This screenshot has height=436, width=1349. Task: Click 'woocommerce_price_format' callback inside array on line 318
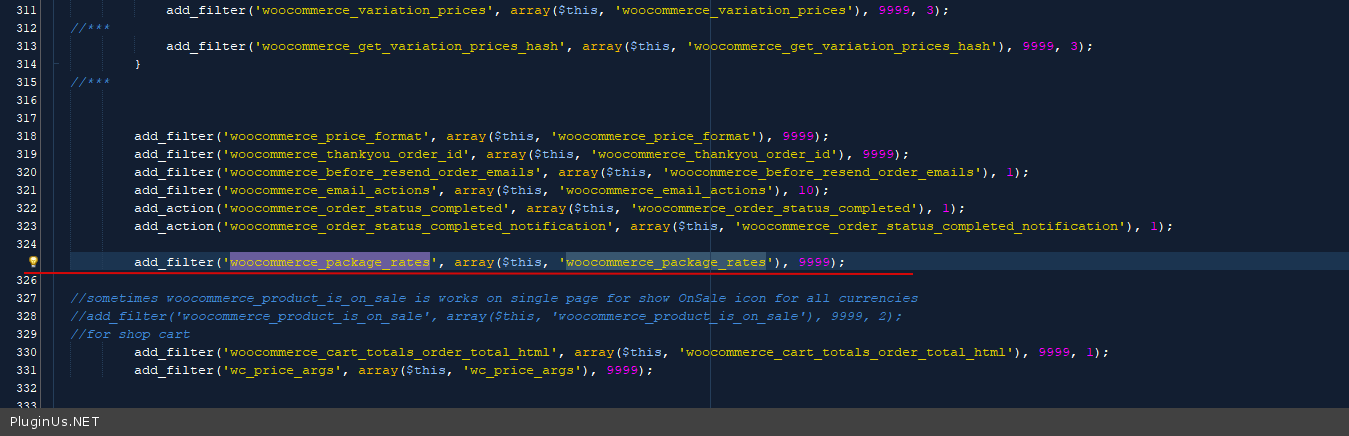point(654,136)
